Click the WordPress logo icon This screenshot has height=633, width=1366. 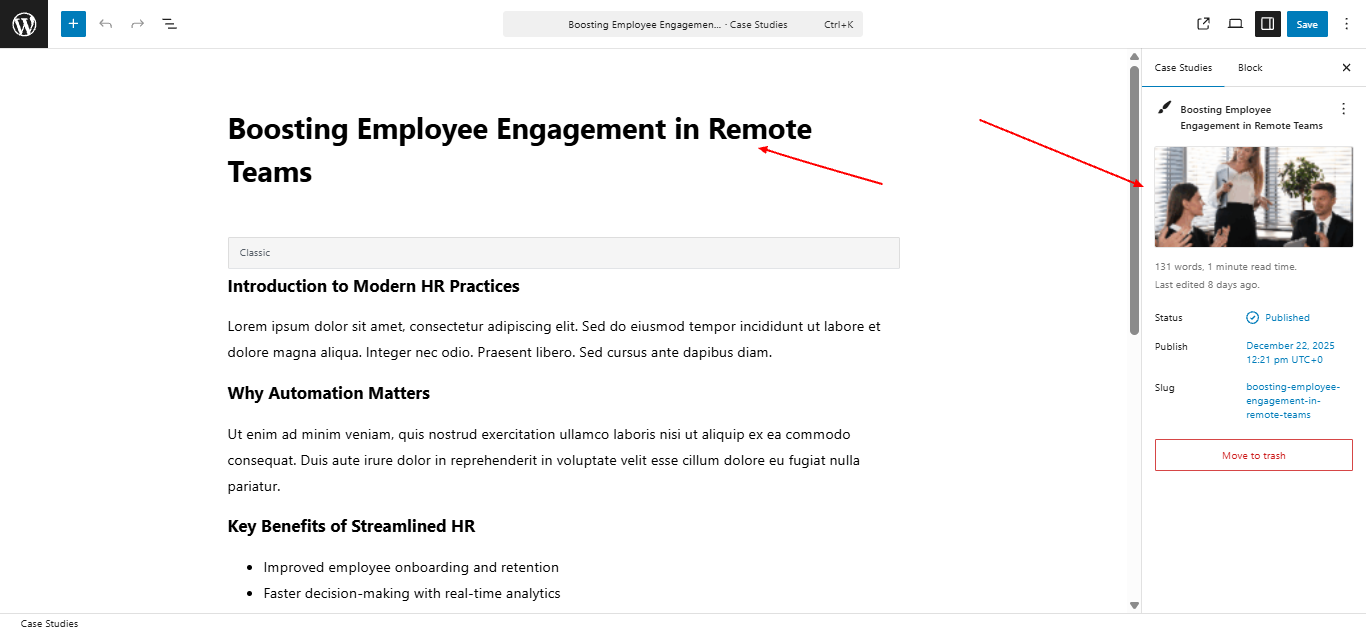click(24, 24)
